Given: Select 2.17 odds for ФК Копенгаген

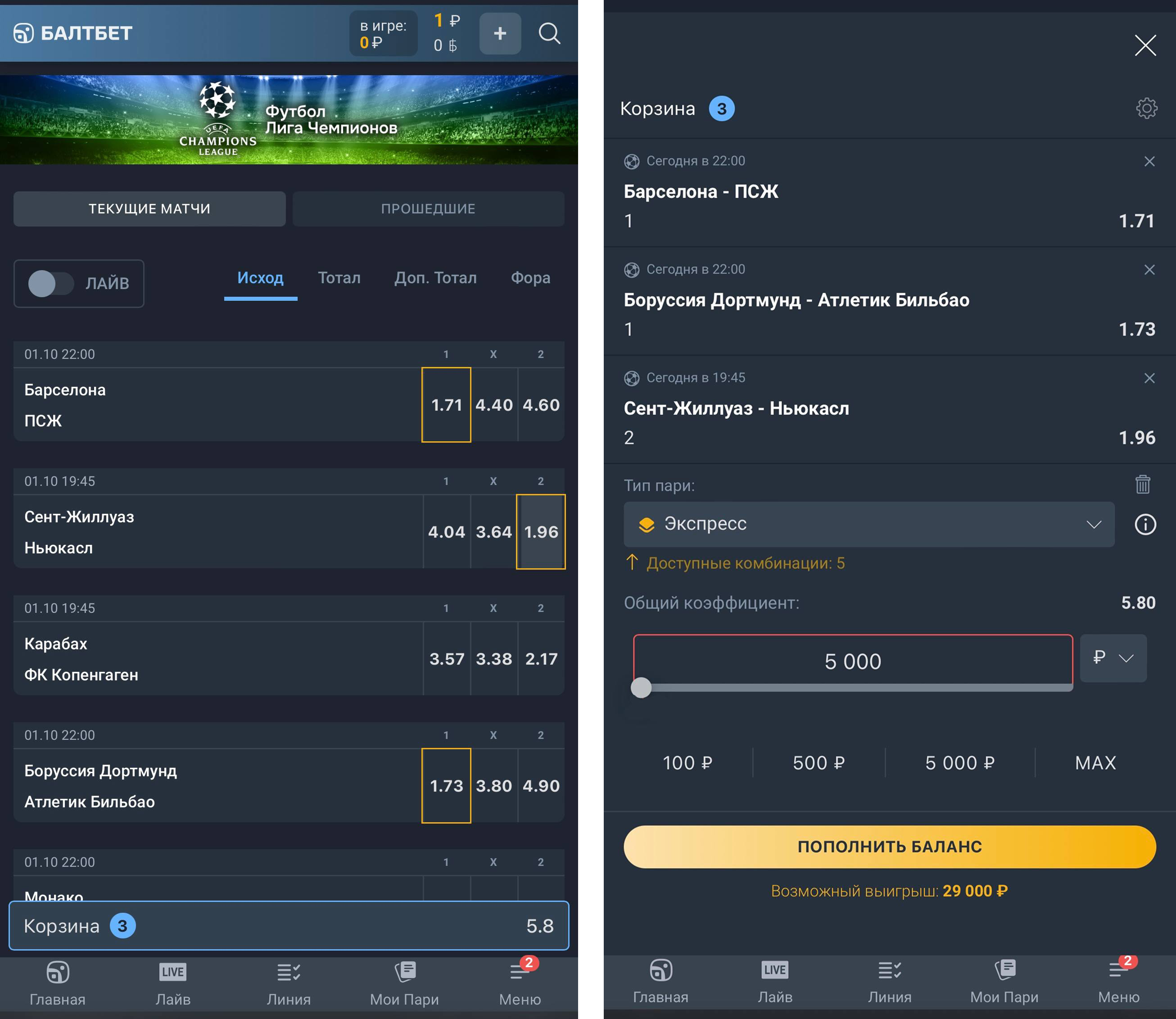Looking at the screenshot, I should [x=541, y=658].
